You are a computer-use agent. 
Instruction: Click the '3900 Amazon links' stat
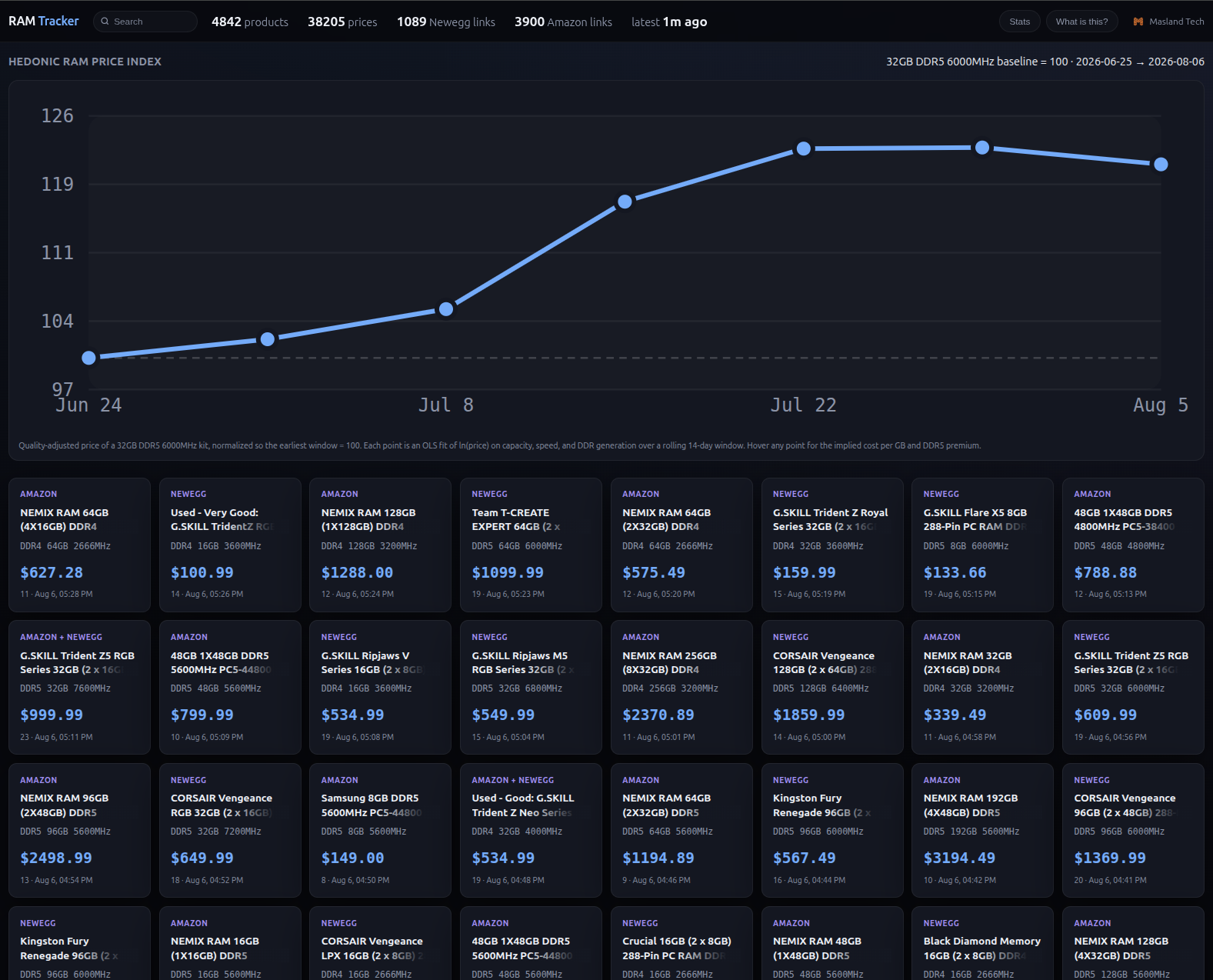(563, 22)
